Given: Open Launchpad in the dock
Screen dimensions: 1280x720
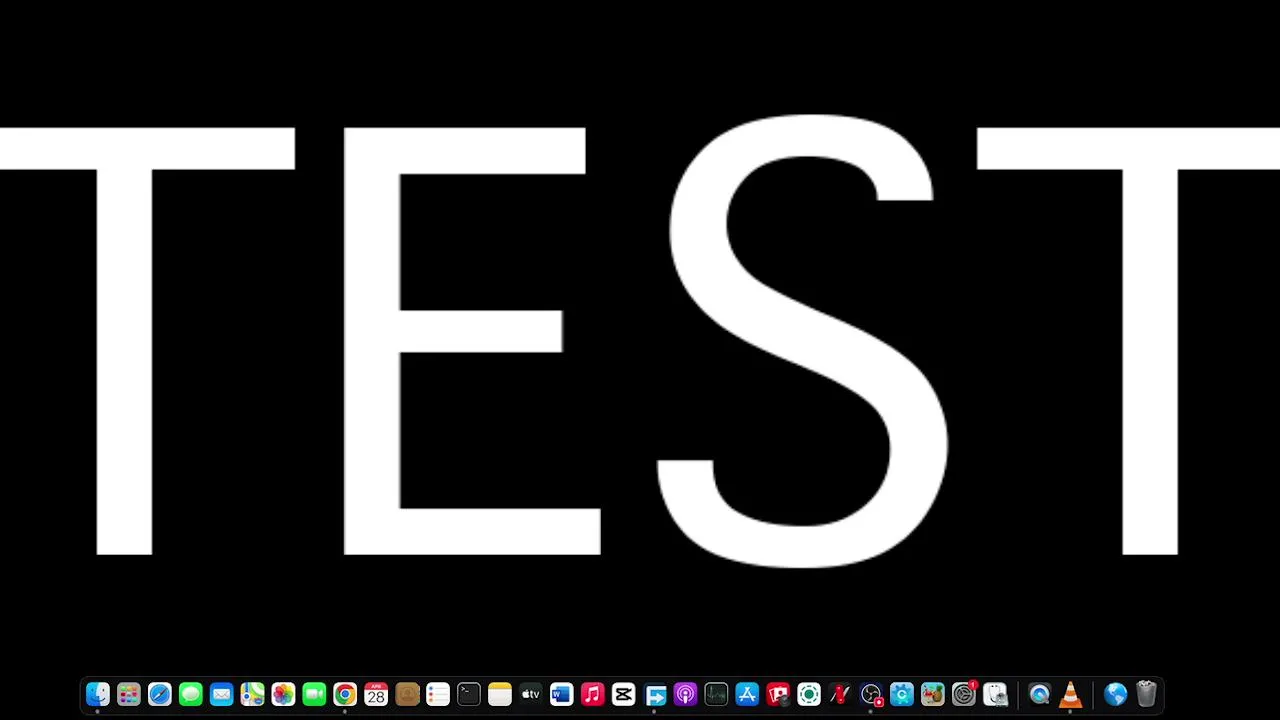Looking at the screenshot, I should 129,694.
